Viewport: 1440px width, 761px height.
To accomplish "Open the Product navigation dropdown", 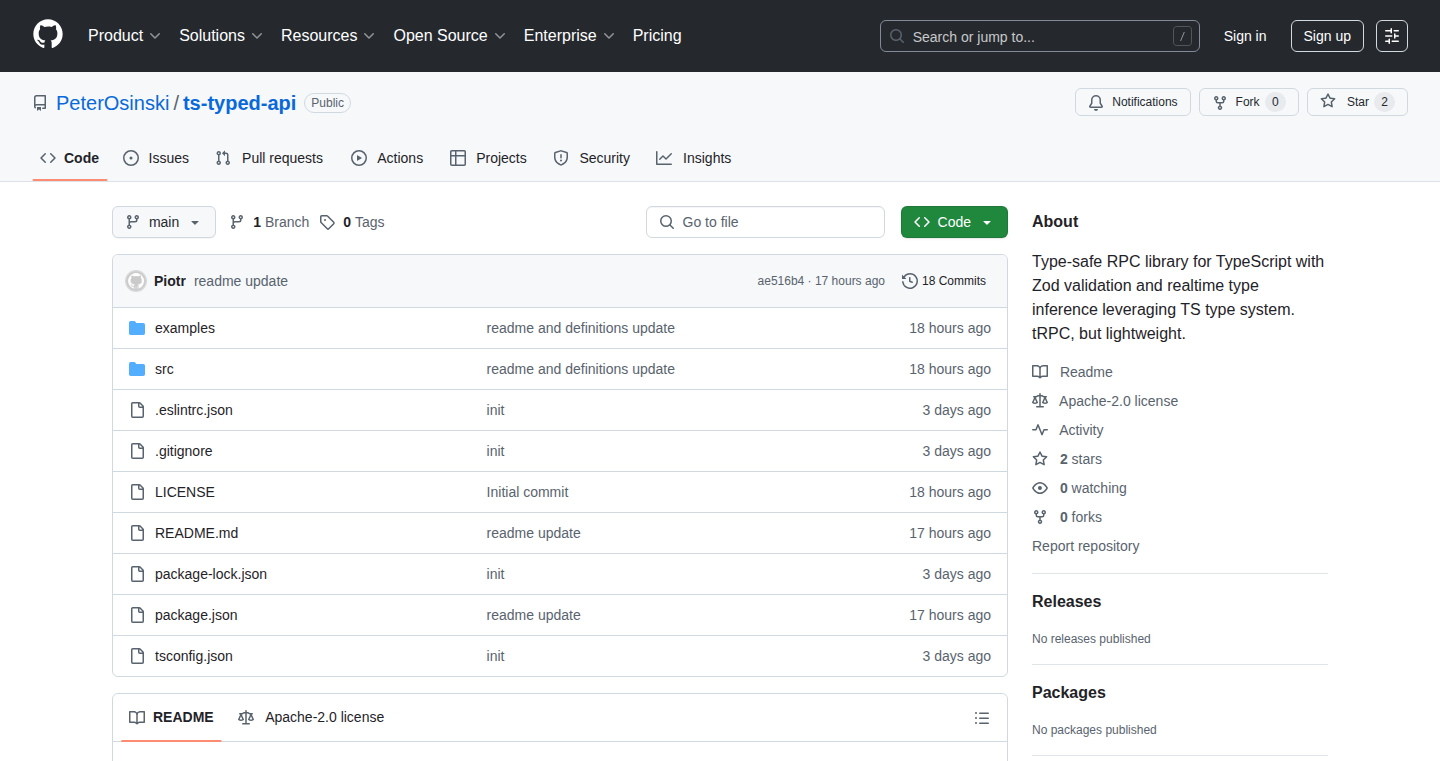I will pyautogui.click(x=124, y=35).
